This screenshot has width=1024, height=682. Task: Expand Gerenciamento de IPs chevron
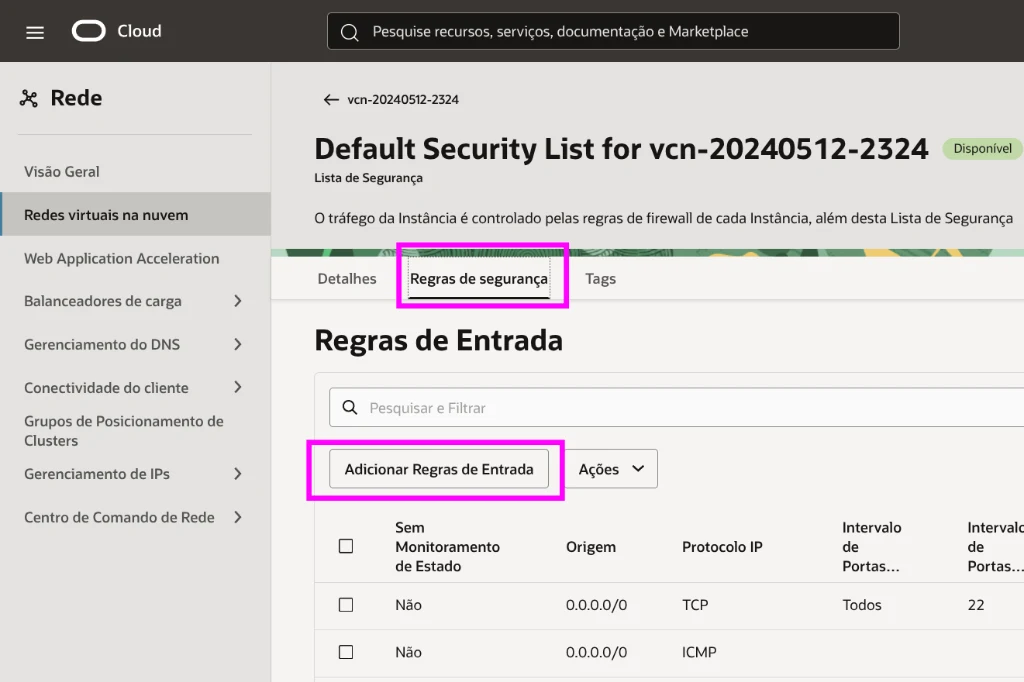[238, 474]
